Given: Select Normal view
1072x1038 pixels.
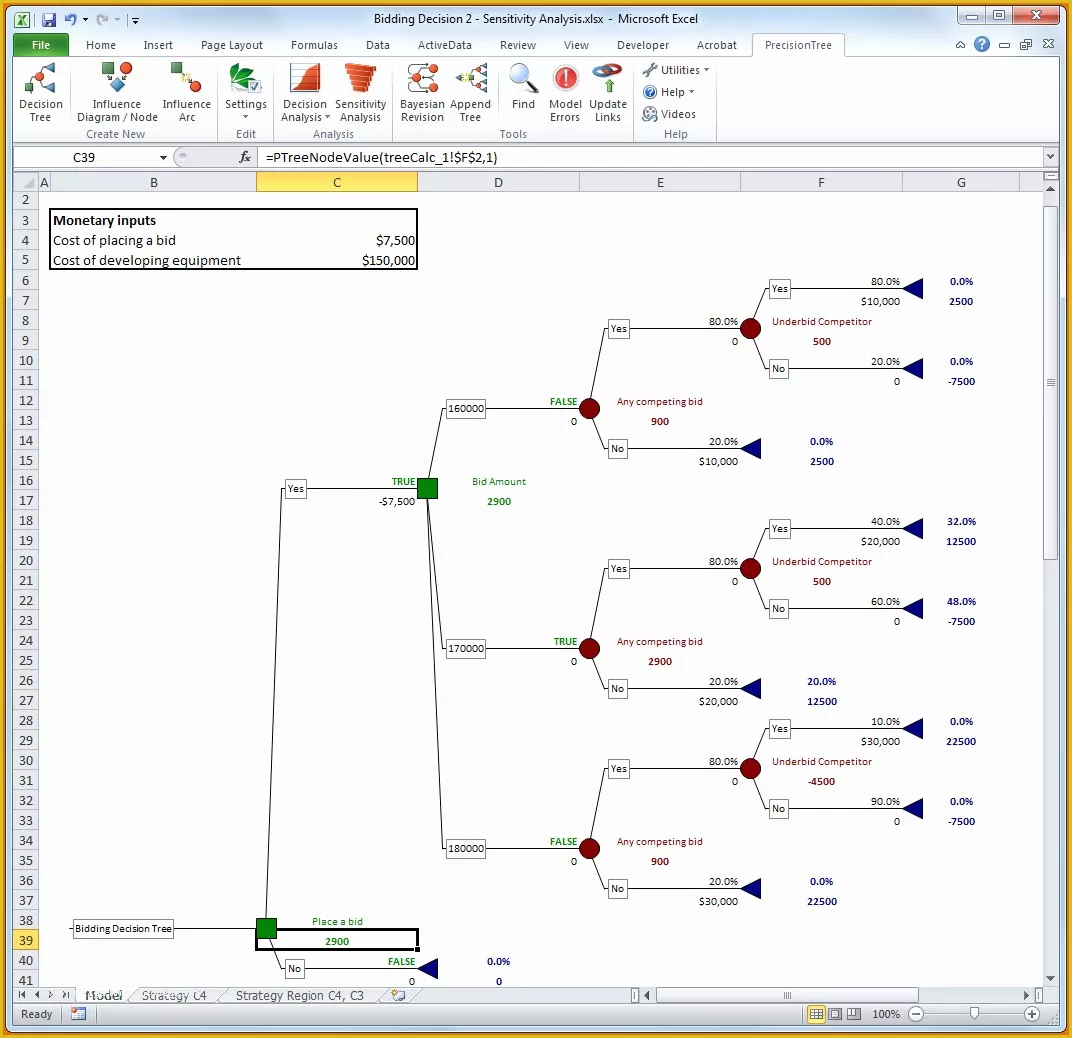Looking at the screenshot, I should pyautogui.click(x=816, y=1014).
